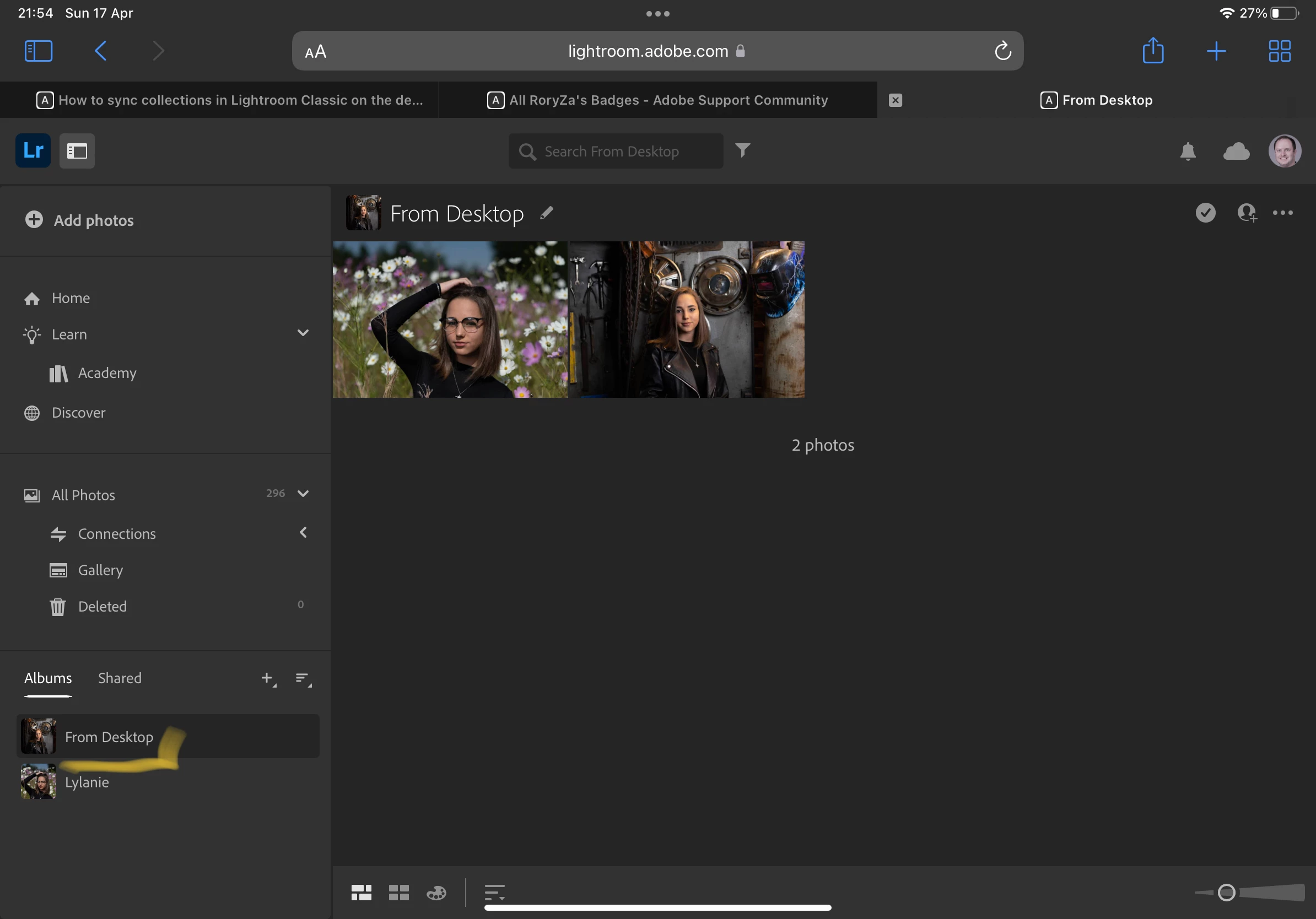
Task: Collapse the All Photos section chevron
Action: (x=303, y=493)
